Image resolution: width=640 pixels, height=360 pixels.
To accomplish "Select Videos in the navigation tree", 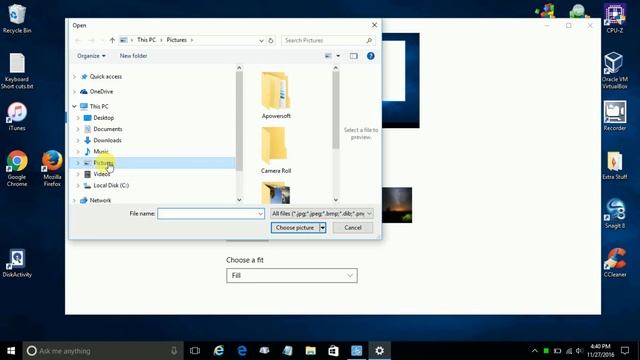I will (102, 174).
